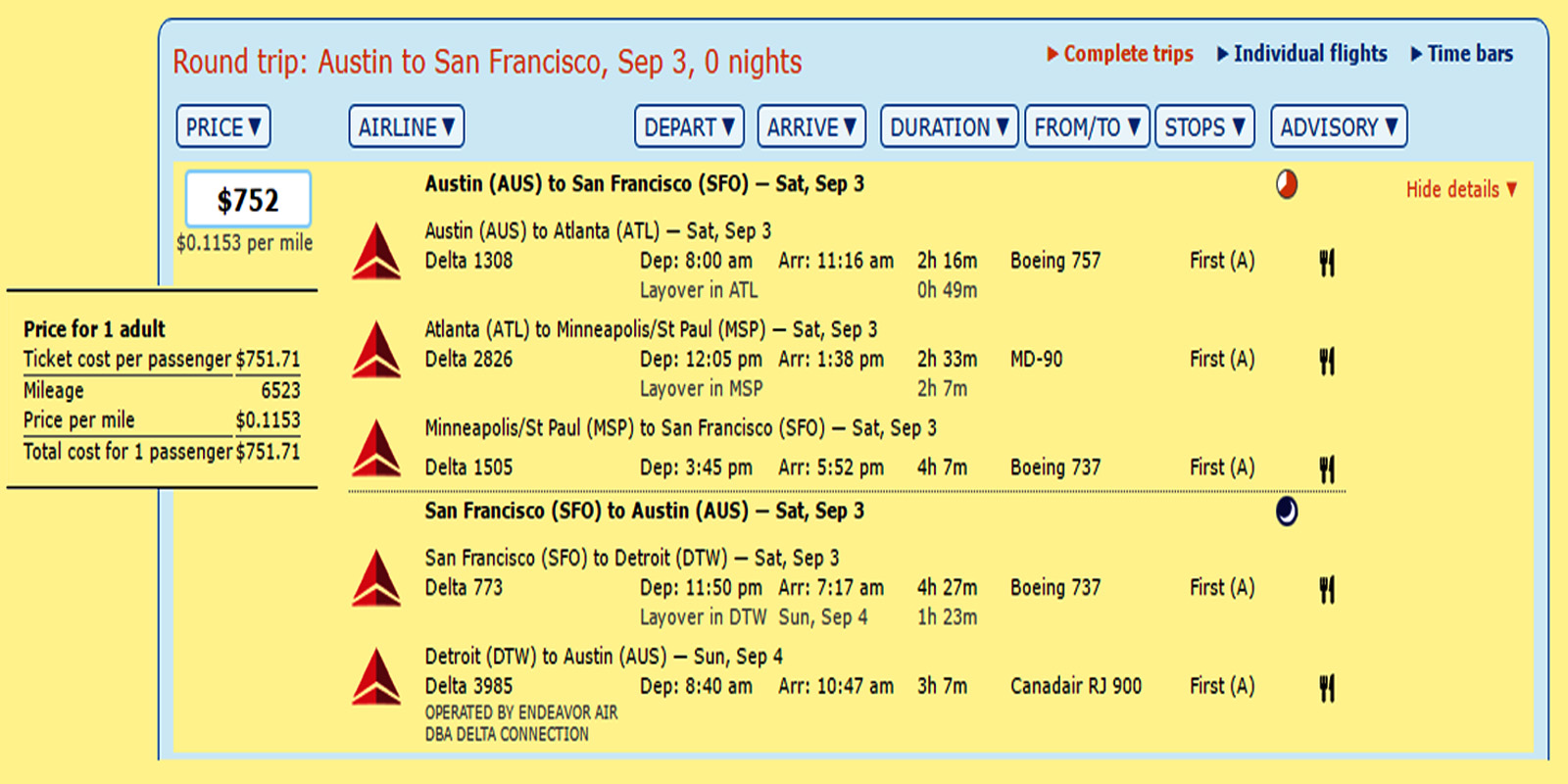Expand the ADVISORY filter dropdown

[x=1339, y=127]
